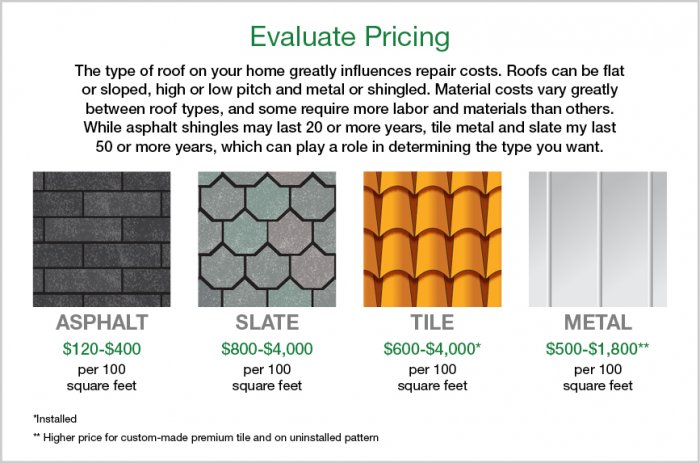Click the $600-$4,000* tile price
The width and height of the screenshot is (700, 463).
432,348
